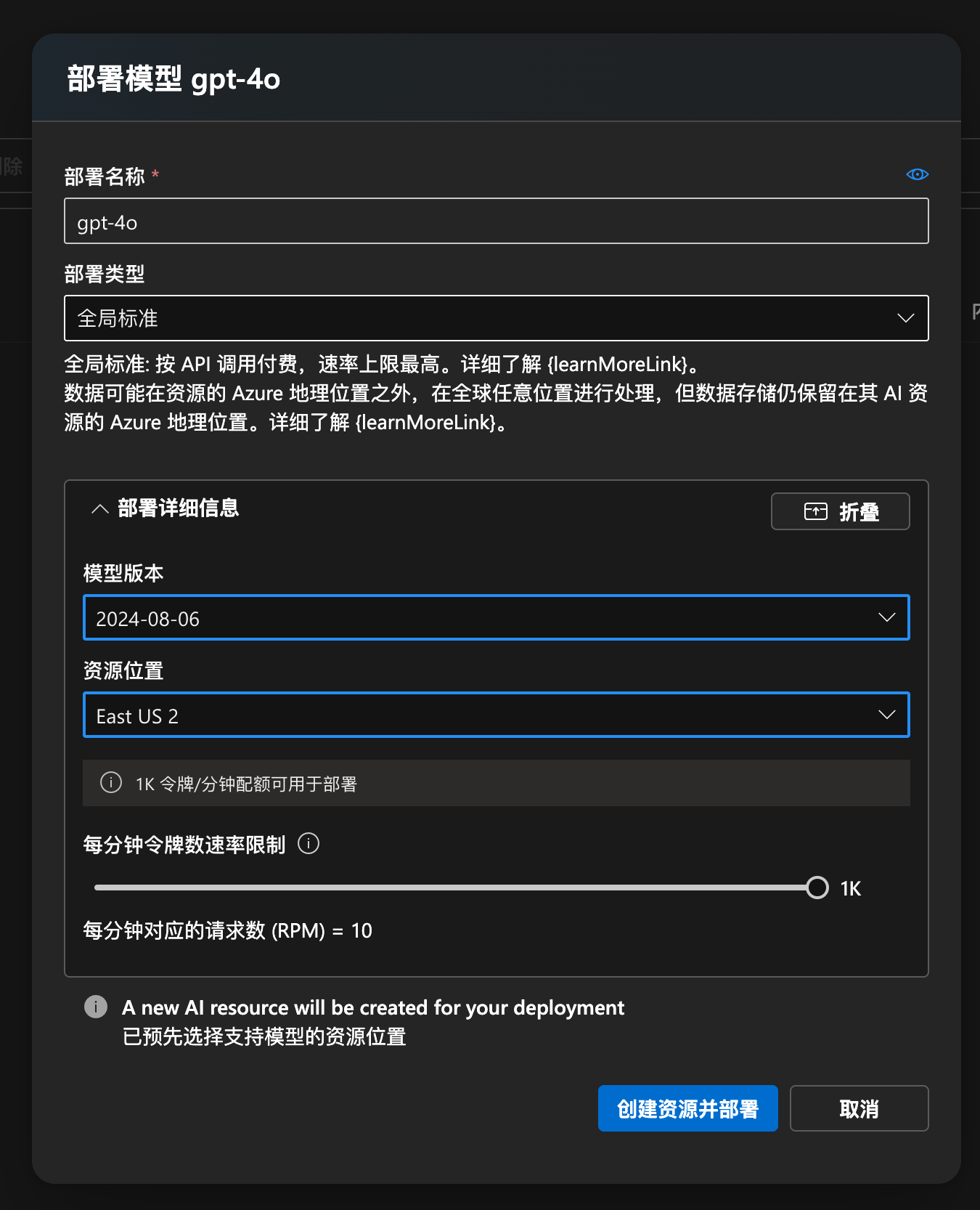This screenshot has height=1210, width=980.
Task: Open the 资源位置 dropdown showing East US 2
Action: tap(497, 715)
